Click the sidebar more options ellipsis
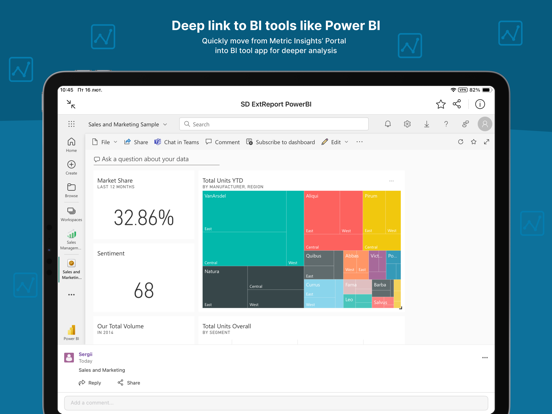Image resolution: width=552 pixels, height=414 pixels. 71,295
